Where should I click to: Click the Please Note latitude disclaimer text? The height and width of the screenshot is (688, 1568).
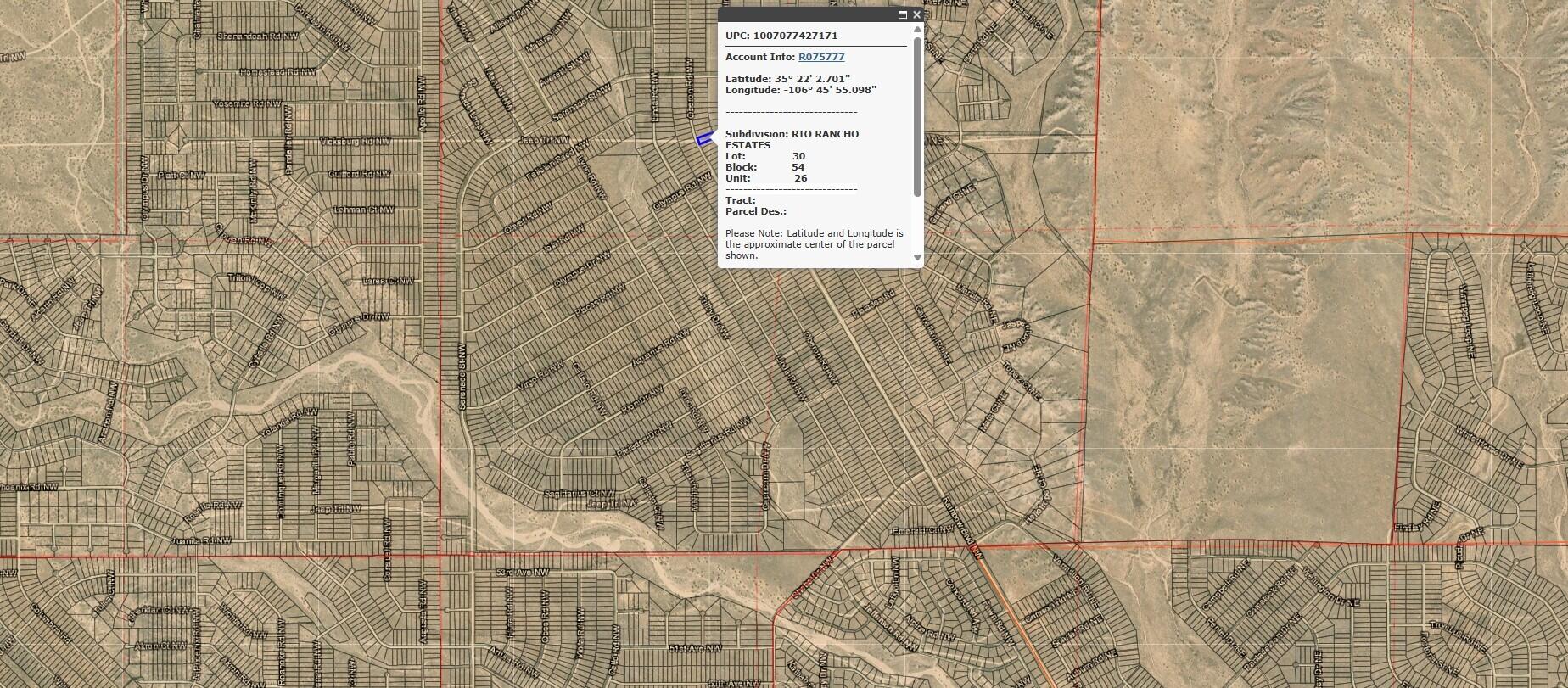(815, 244)
